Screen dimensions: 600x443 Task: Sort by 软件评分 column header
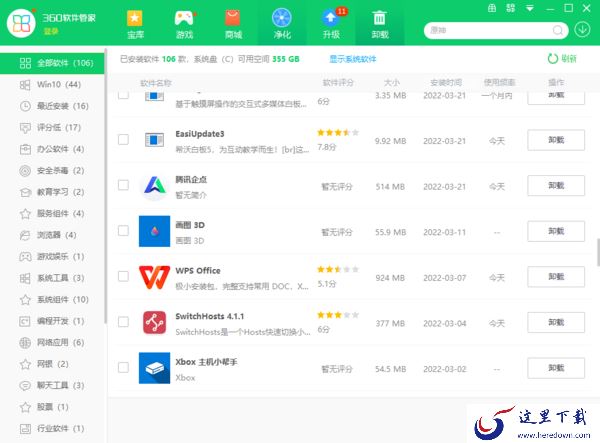coord(338,83)
